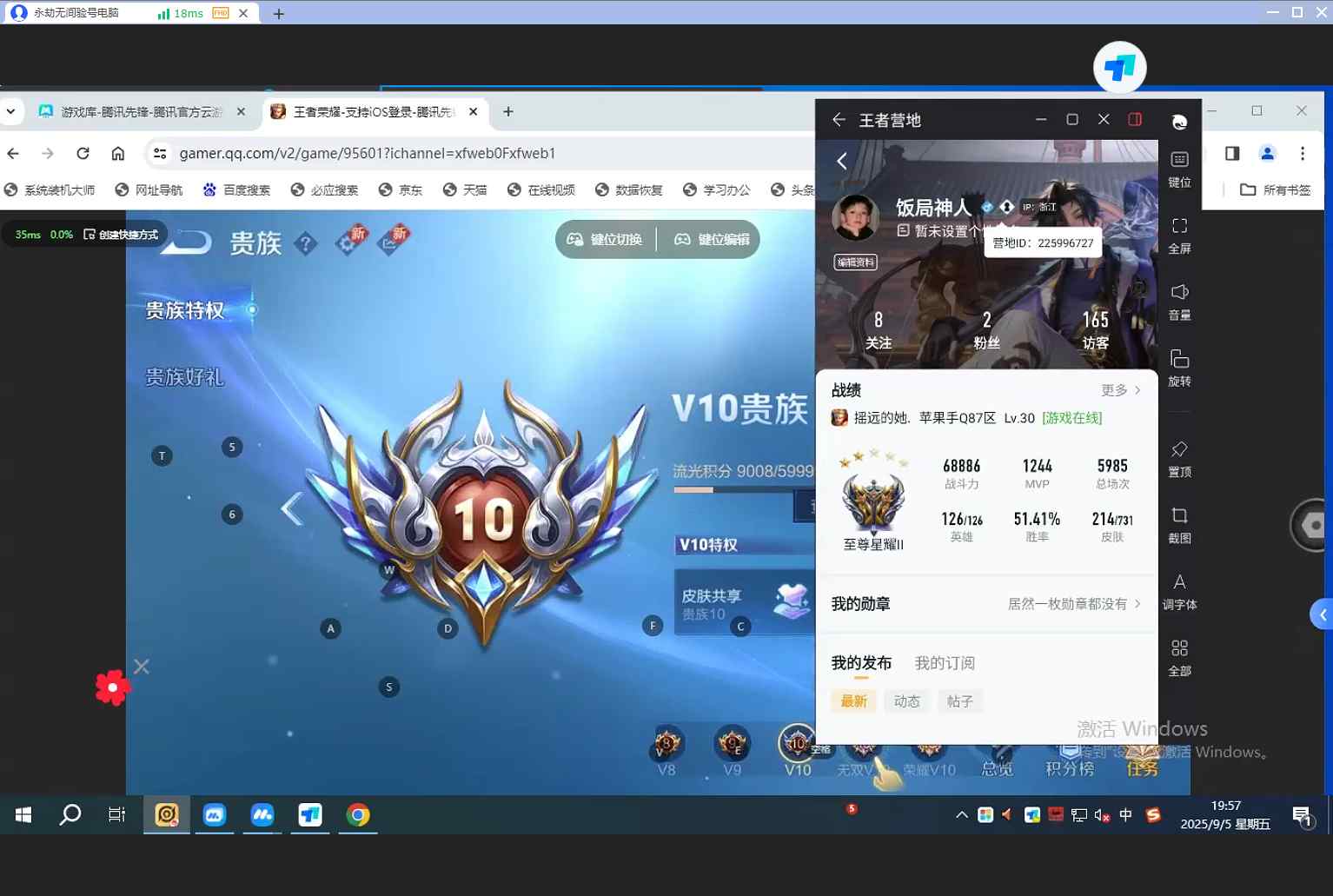Expand the blue side panel arrow
This screenshot has width=1333, height=896.
point(1322,614)
